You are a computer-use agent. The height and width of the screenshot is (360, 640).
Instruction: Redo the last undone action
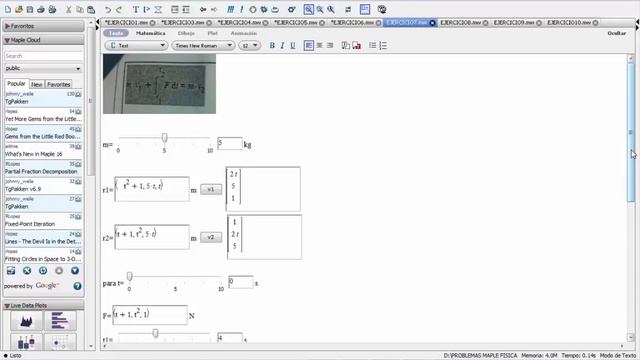(119, 9)
